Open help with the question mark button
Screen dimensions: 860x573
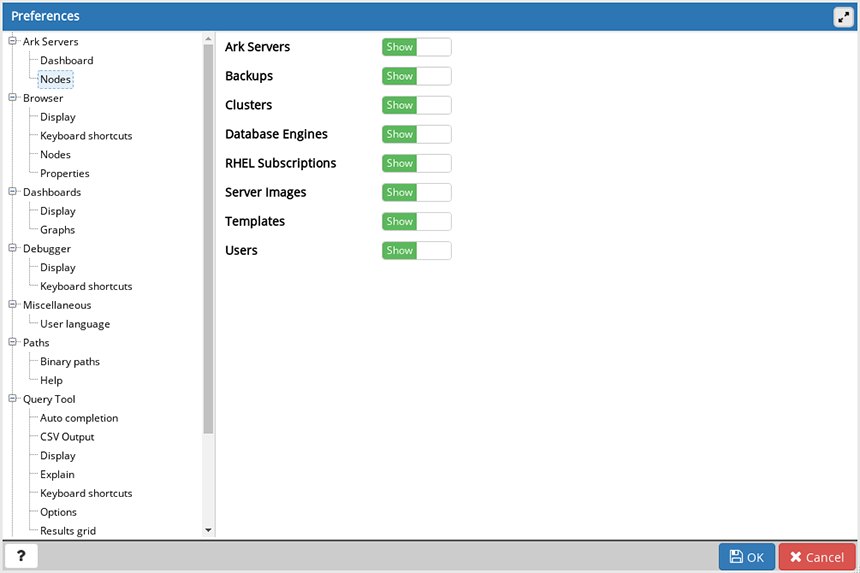click(21, 556)
